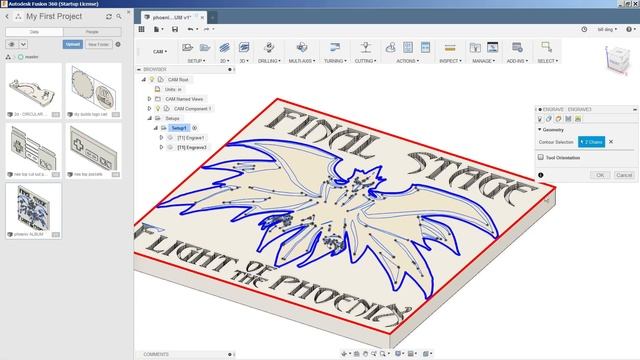Click the 3D milling strategy icon
This screenshot has height=360, width=640.
(x=244, y=47)
